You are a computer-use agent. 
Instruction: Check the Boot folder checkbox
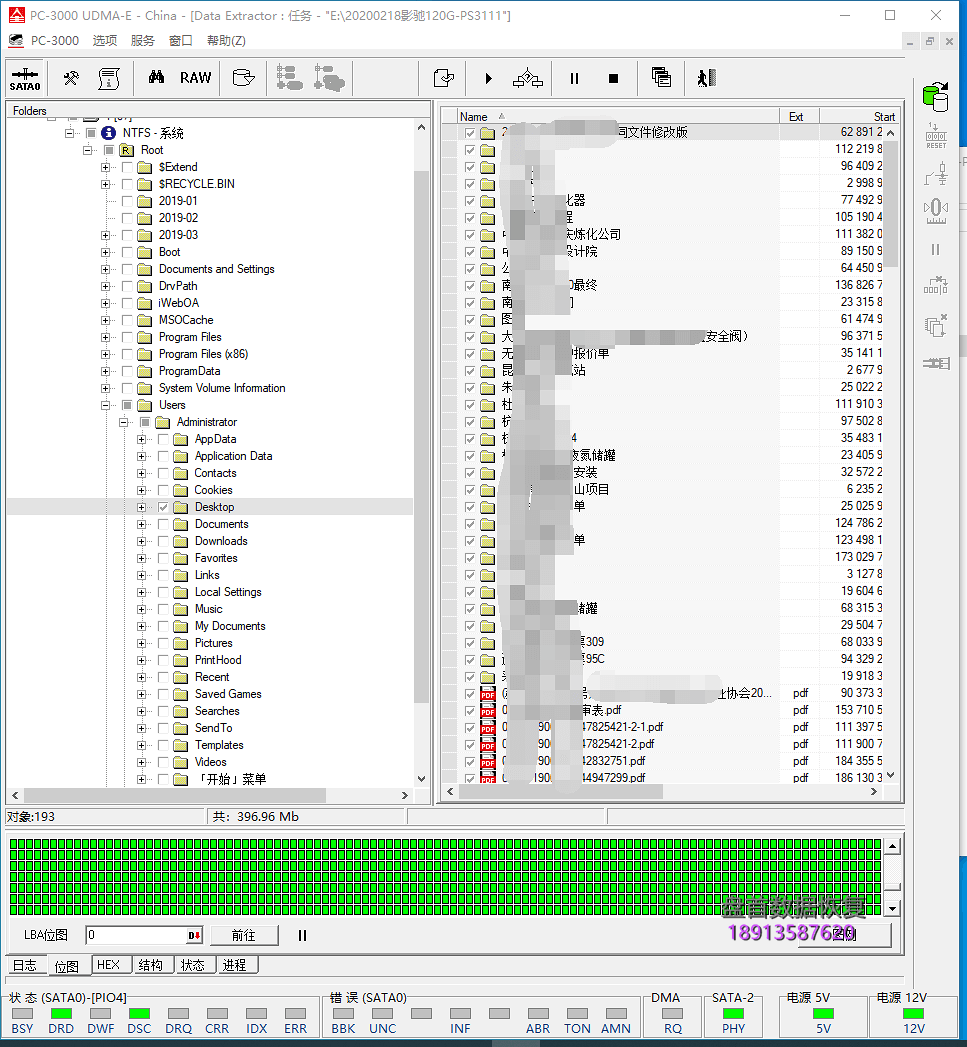(x=127, y=252)
